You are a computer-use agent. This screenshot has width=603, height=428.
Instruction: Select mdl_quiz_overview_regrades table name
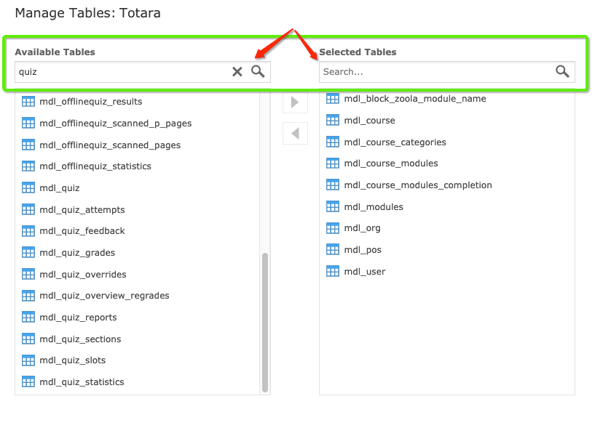(x=104, y=296)
